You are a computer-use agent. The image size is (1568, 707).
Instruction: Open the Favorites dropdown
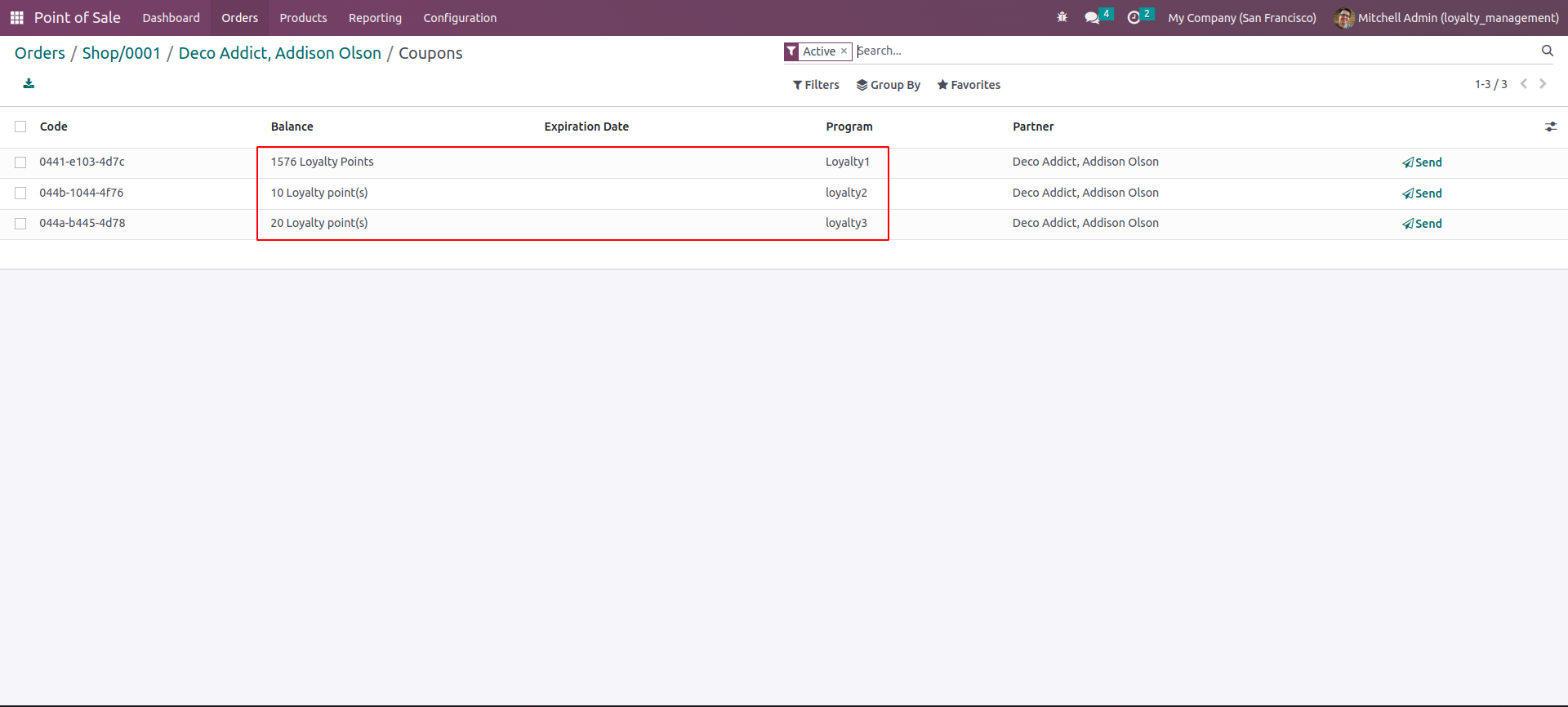coord(969,85)
